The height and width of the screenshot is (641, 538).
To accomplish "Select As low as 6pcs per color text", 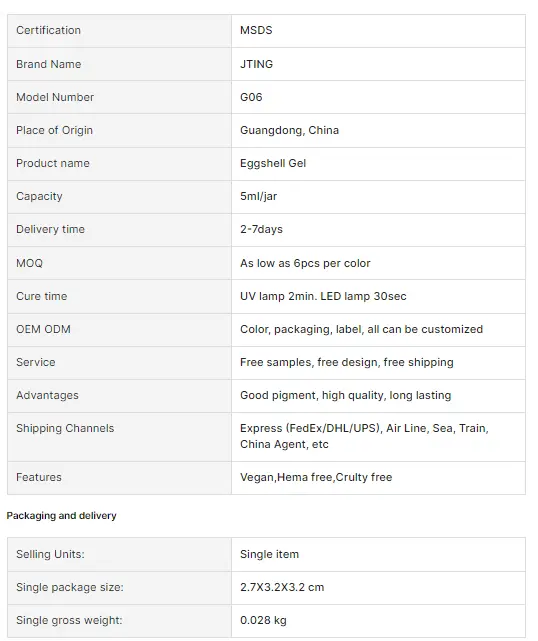I will [x=305, y=263].
